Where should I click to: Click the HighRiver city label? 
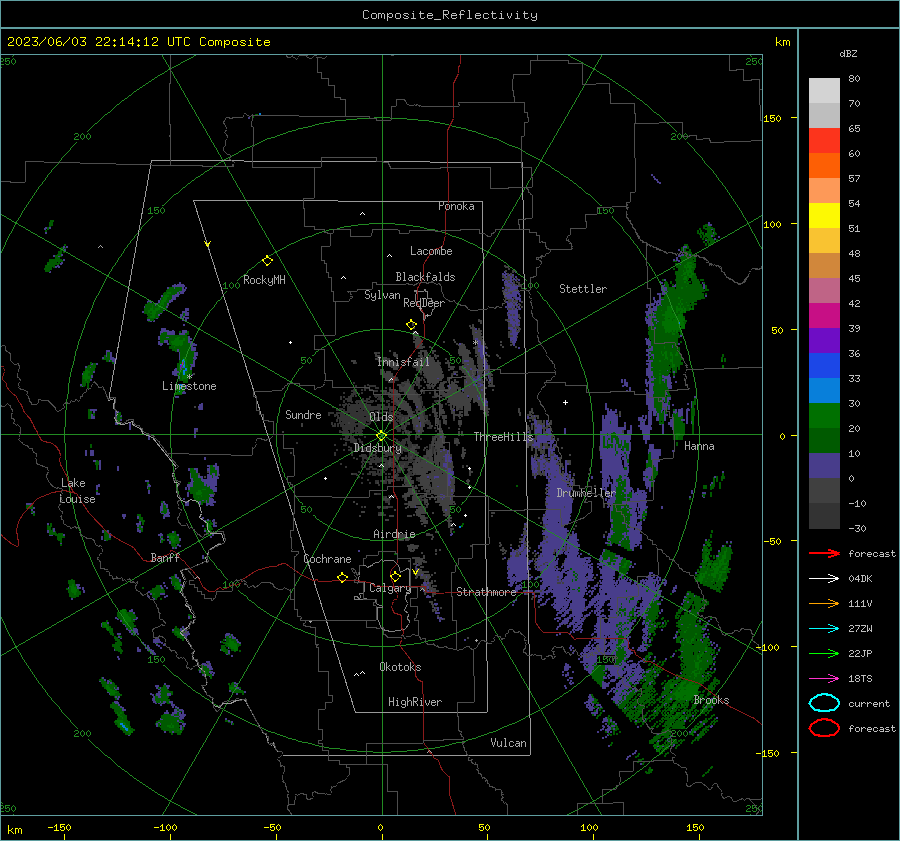click(x=415, y=702)
